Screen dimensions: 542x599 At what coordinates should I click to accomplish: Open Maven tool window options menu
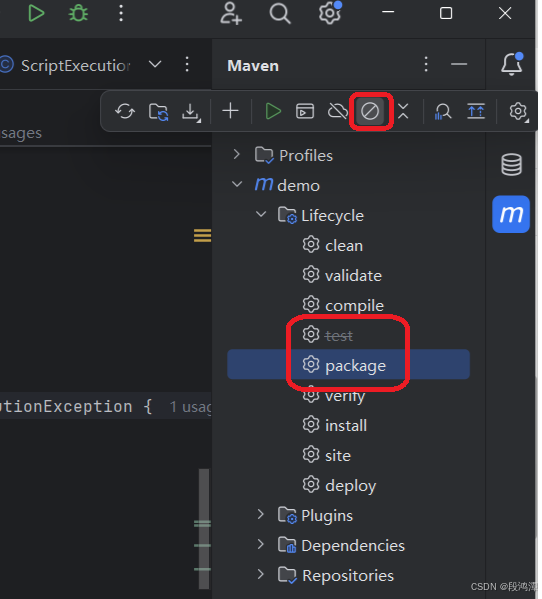(x=426, y=64)
